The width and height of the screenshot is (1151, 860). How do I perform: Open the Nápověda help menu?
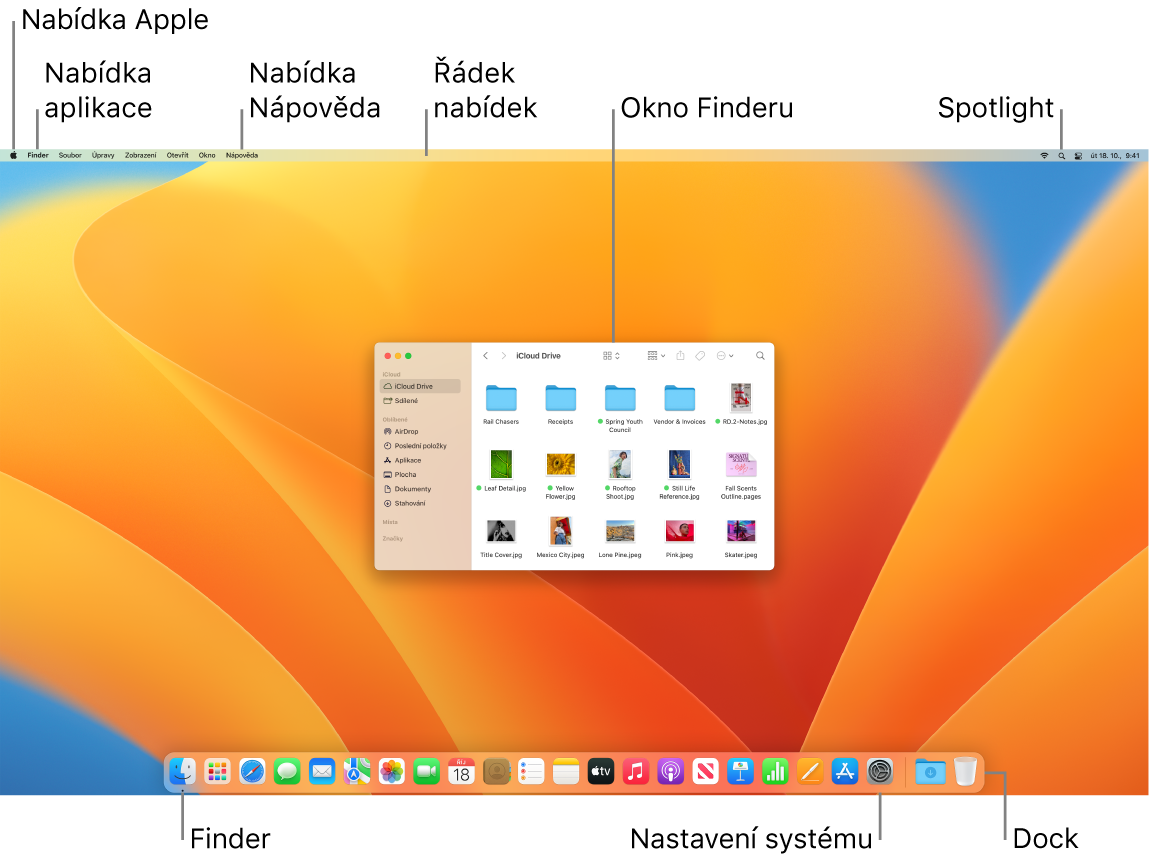click(242, 156)
